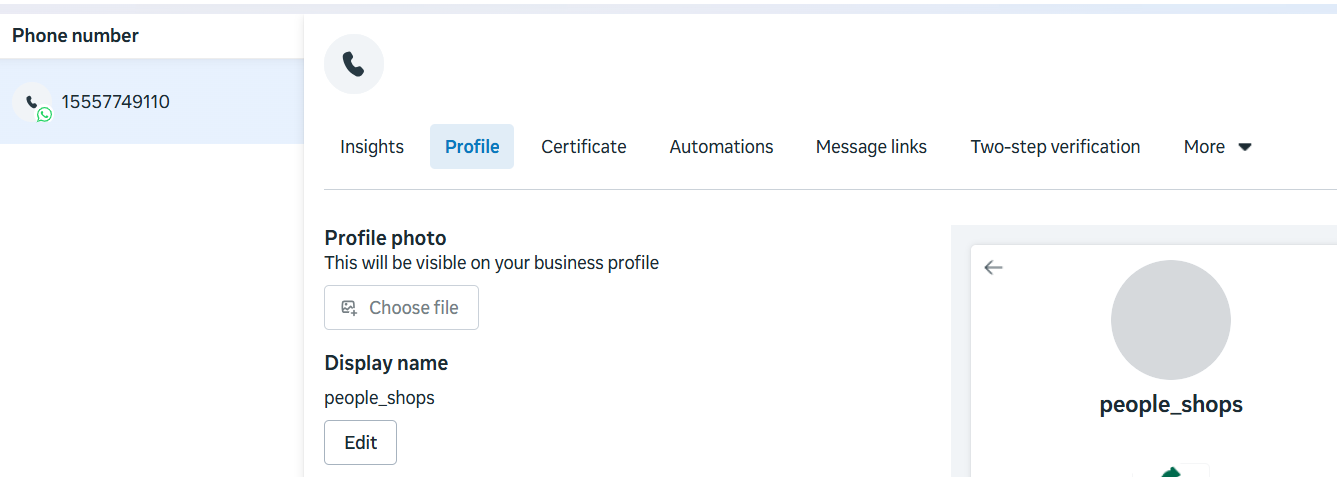Image resolution: width=1337 pixels, height=477 pixels.
Task: Select phone number 15557749110 in sidebar
Action: (115, 102)
